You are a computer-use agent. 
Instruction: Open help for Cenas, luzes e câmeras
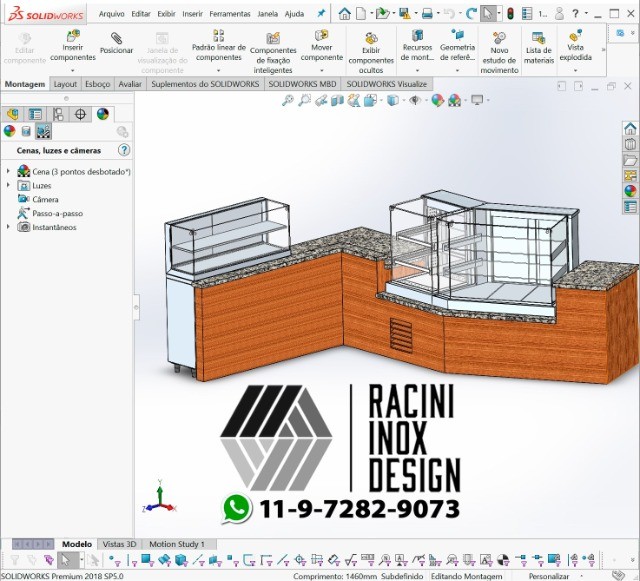(x=124, y=150)
